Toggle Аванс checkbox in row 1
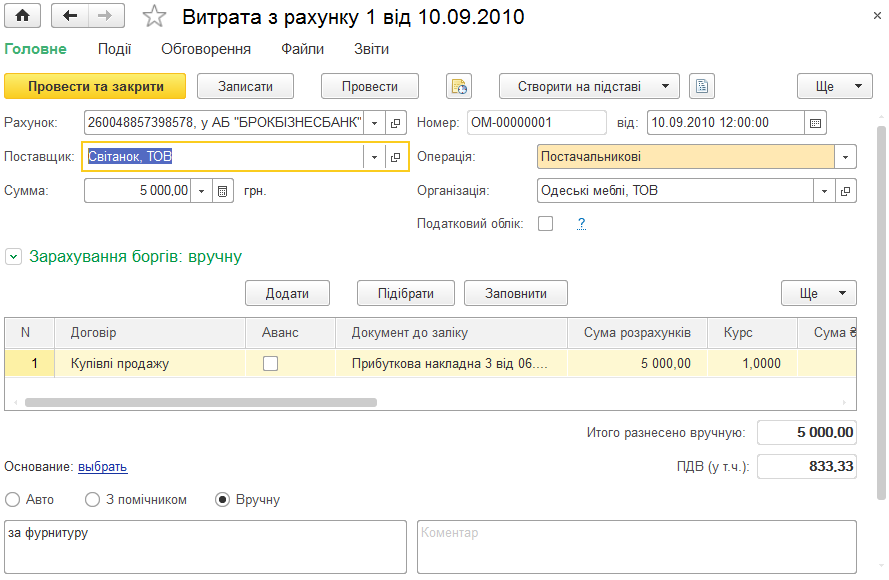Screen dimensions: 889x580 point(270,363)
